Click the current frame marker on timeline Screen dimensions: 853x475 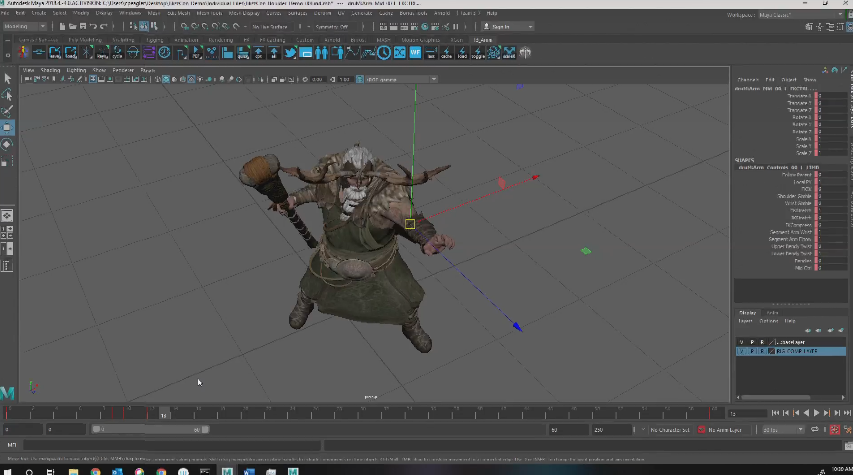[163, 415]
